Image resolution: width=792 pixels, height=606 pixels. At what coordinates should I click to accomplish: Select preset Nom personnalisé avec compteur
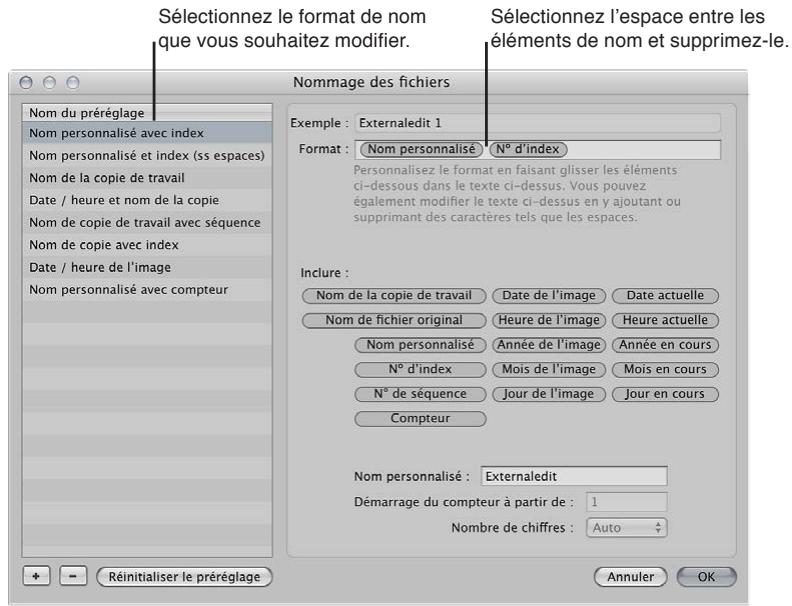147,289
